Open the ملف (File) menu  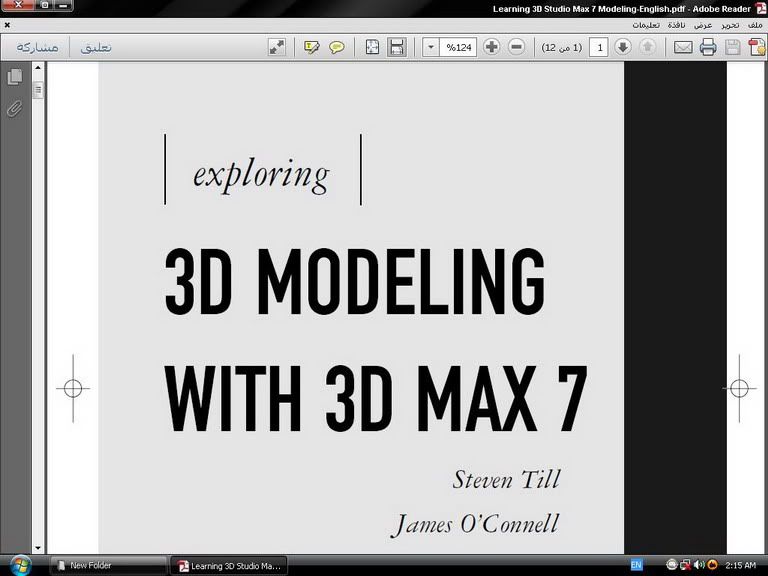pyautogui.click(x=755, y=25)
